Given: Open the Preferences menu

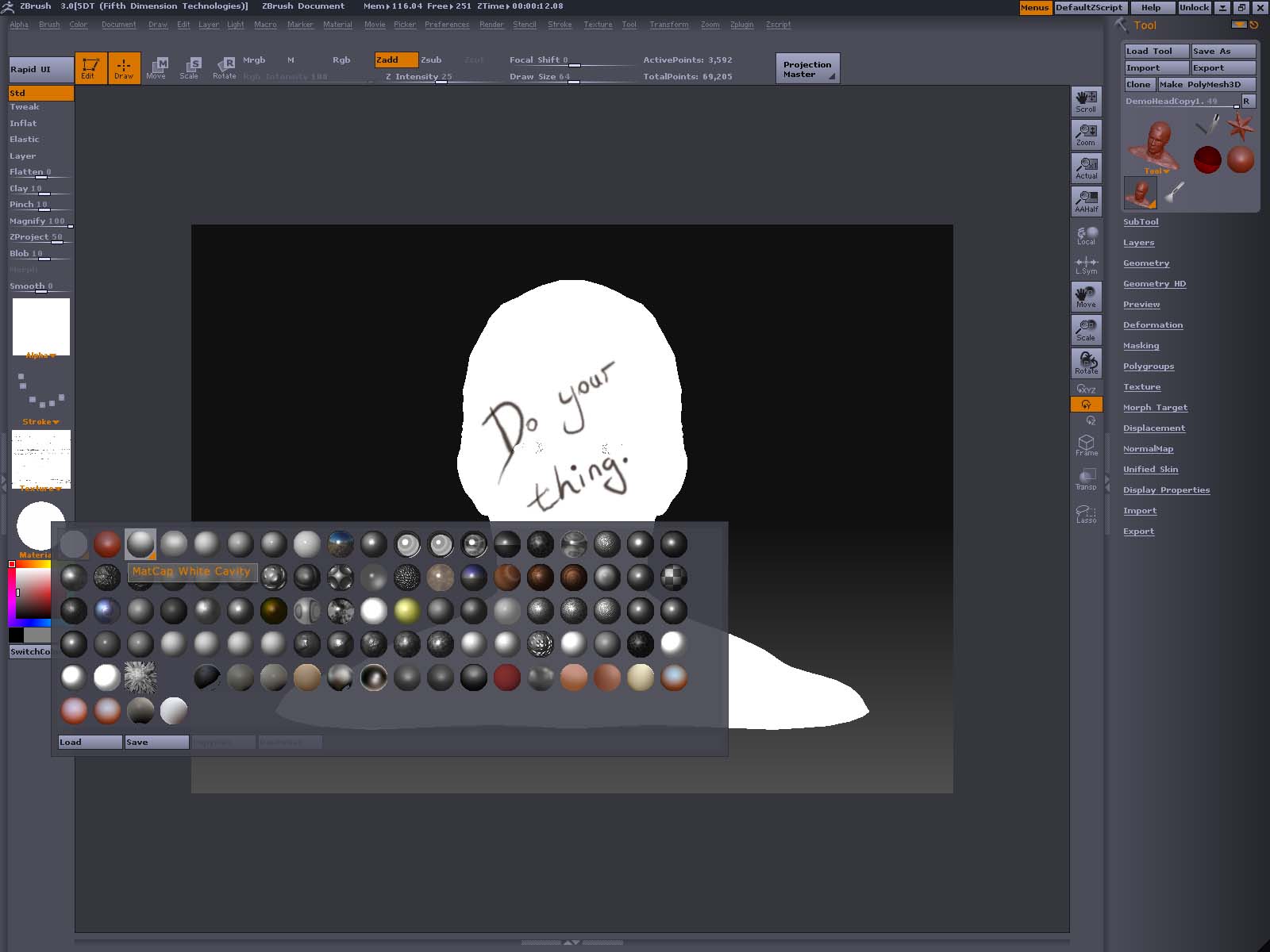Looking at the screenshot, I should 446,25.
